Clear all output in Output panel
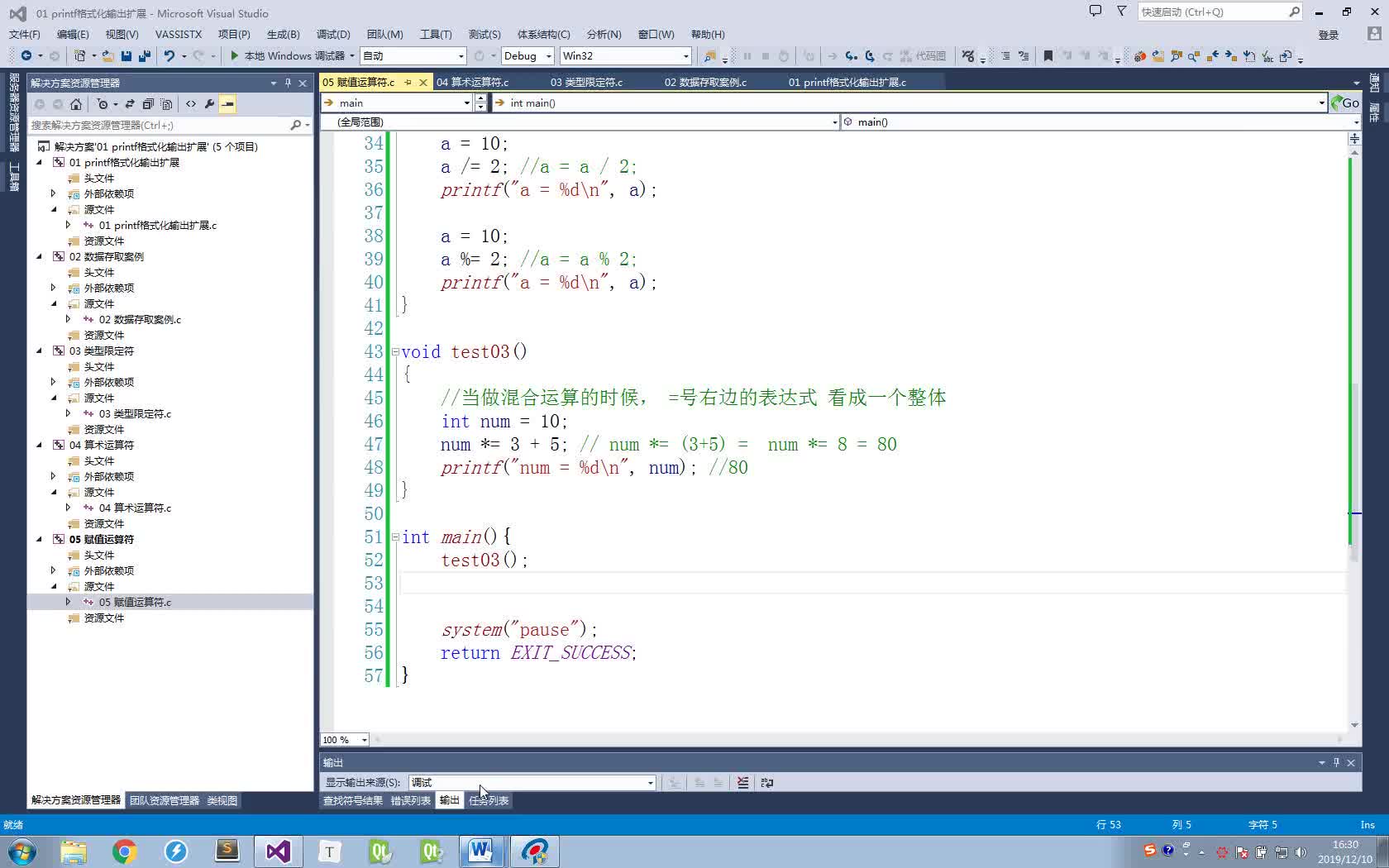Screen dimensions: 1389x868 point(743,782)
